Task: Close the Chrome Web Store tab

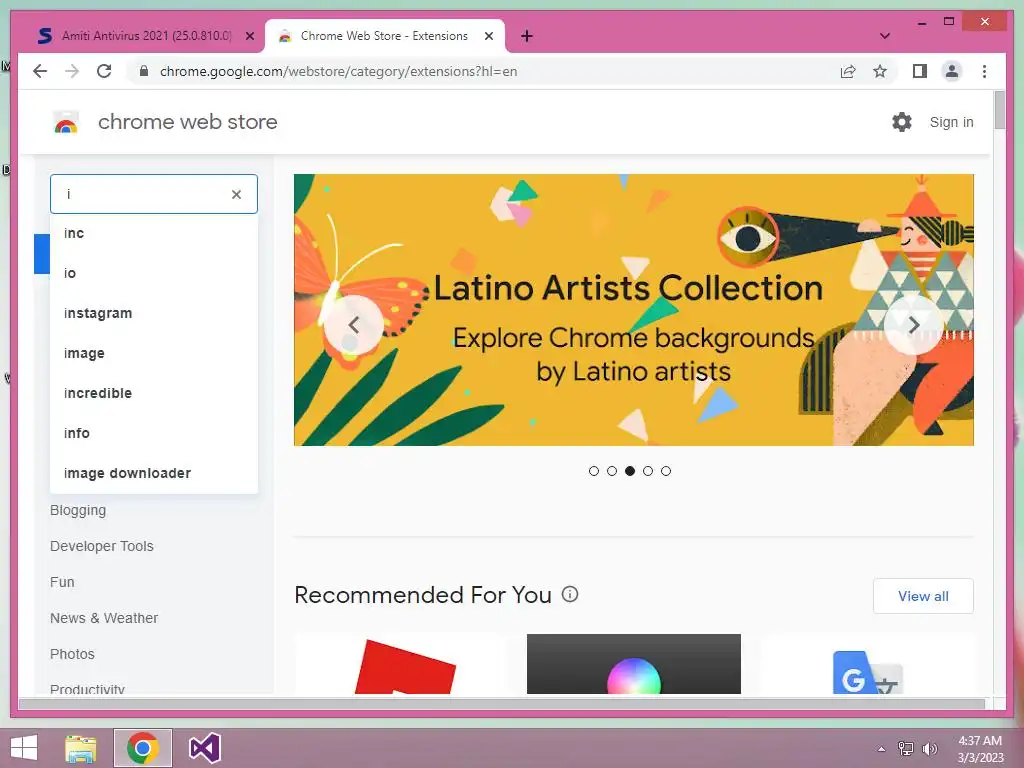Action: (488, 36)
